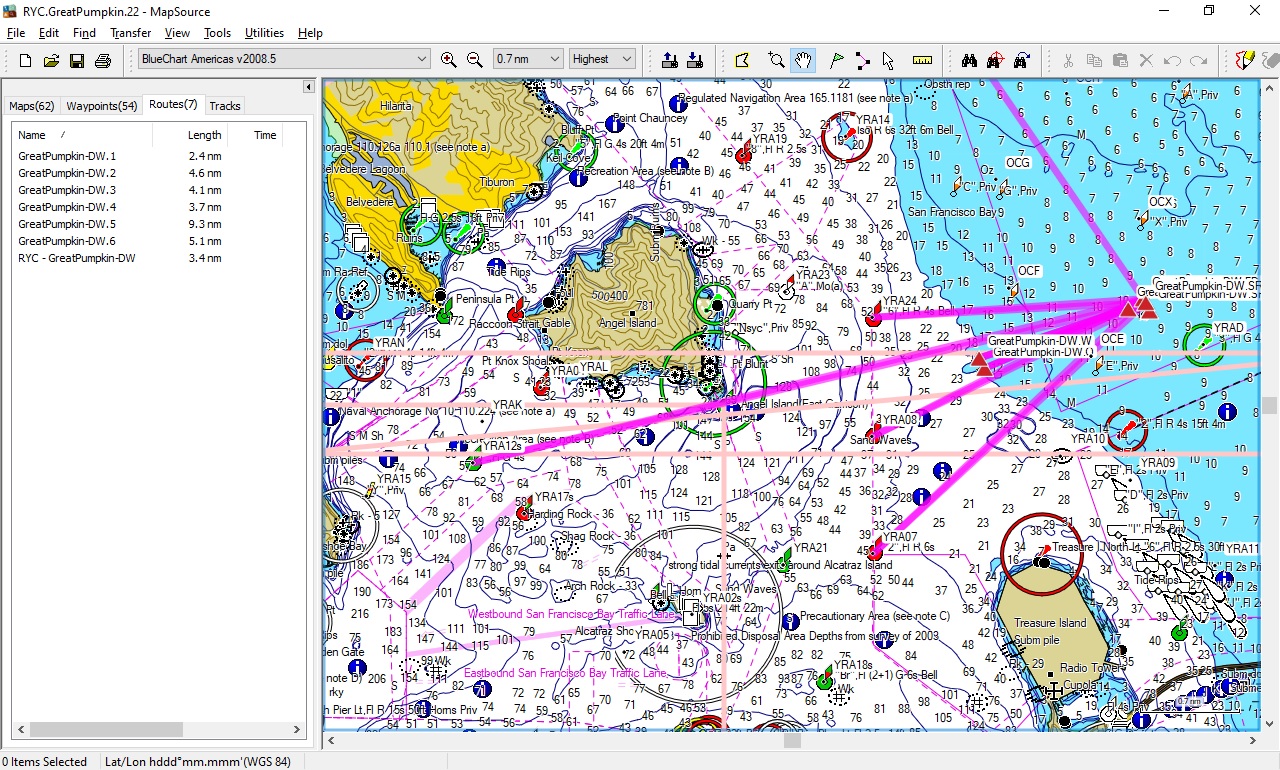Click the Zoom In magnifier icon
The height and width of the screenshot is (770, 1280).
point(449,60)
